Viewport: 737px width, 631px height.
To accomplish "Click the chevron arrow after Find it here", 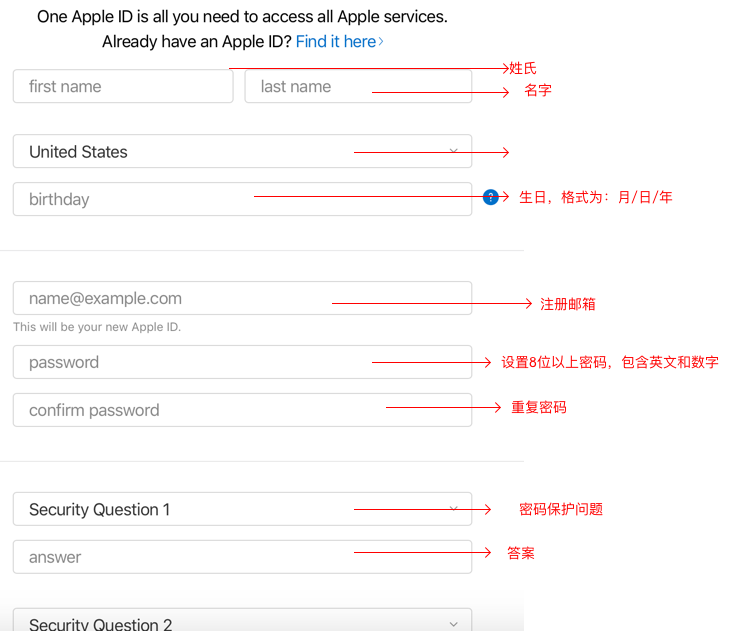I will (x=381, y=42).
